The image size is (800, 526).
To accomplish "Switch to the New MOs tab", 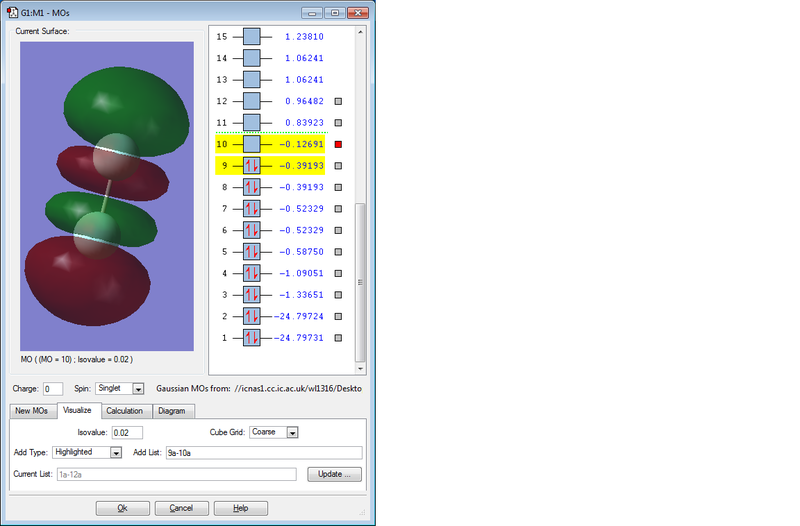I will [32, 411].
